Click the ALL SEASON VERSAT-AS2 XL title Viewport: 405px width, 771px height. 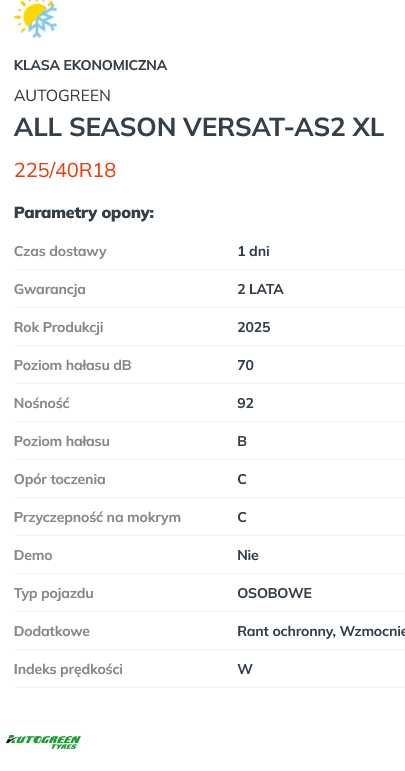pyautogui.click(x=199, y=127)
